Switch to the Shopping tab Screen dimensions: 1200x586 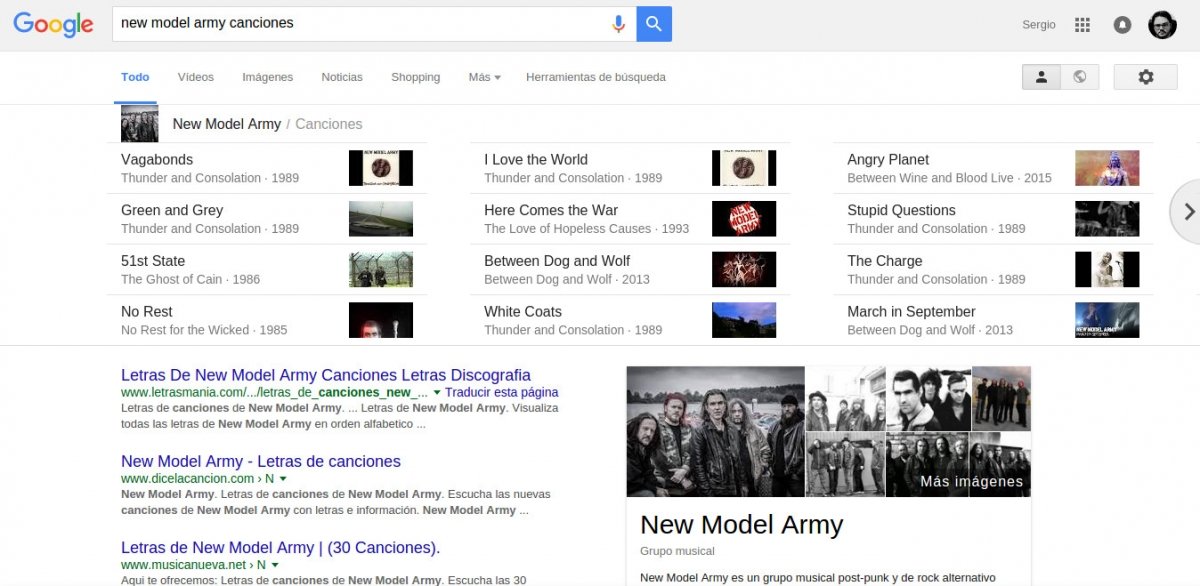point(415,77)
